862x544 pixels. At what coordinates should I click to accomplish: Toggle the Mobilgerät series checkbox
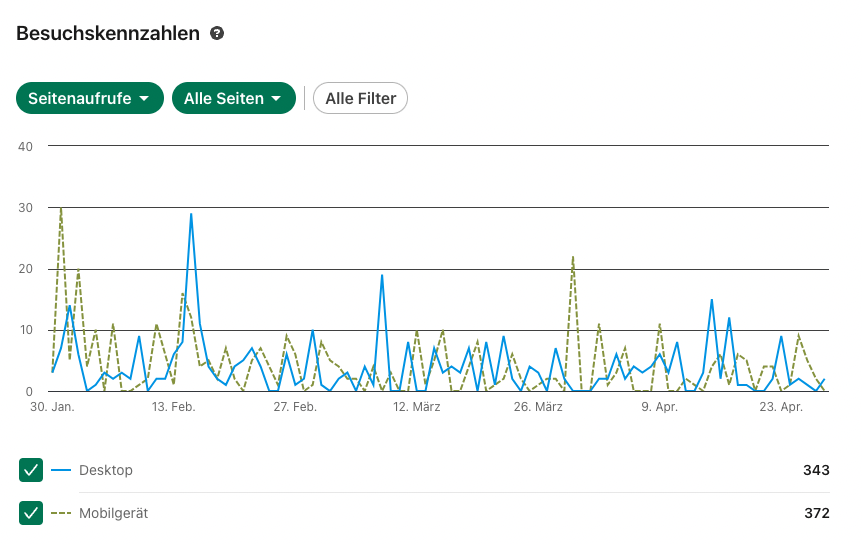point(31,513)
